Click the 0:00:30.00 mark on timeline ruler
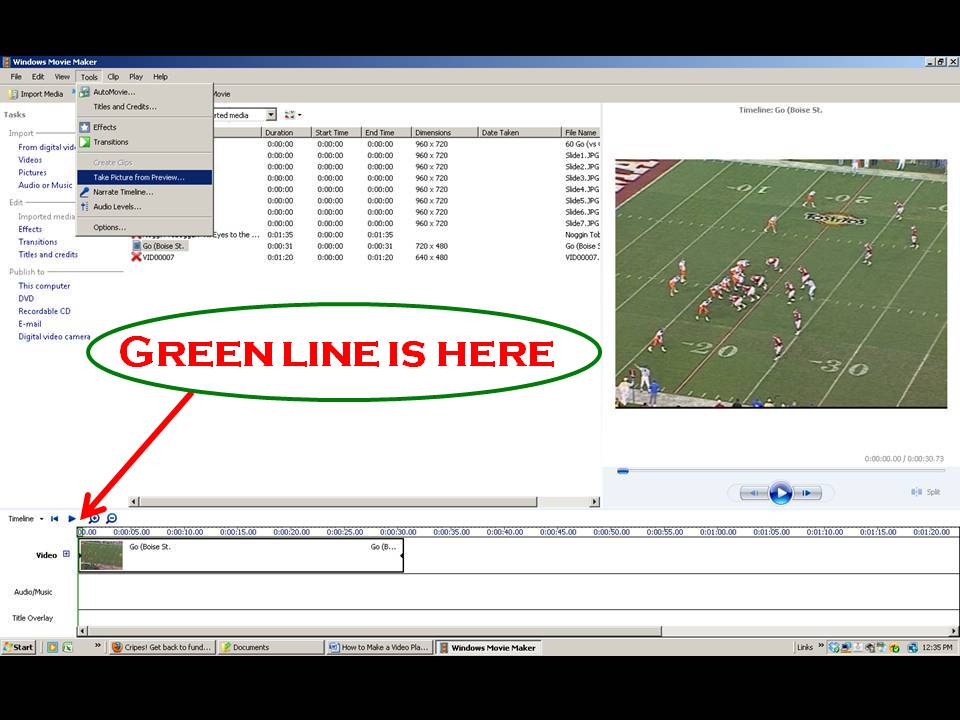This screenshot has width=960, height=720. 398,532
